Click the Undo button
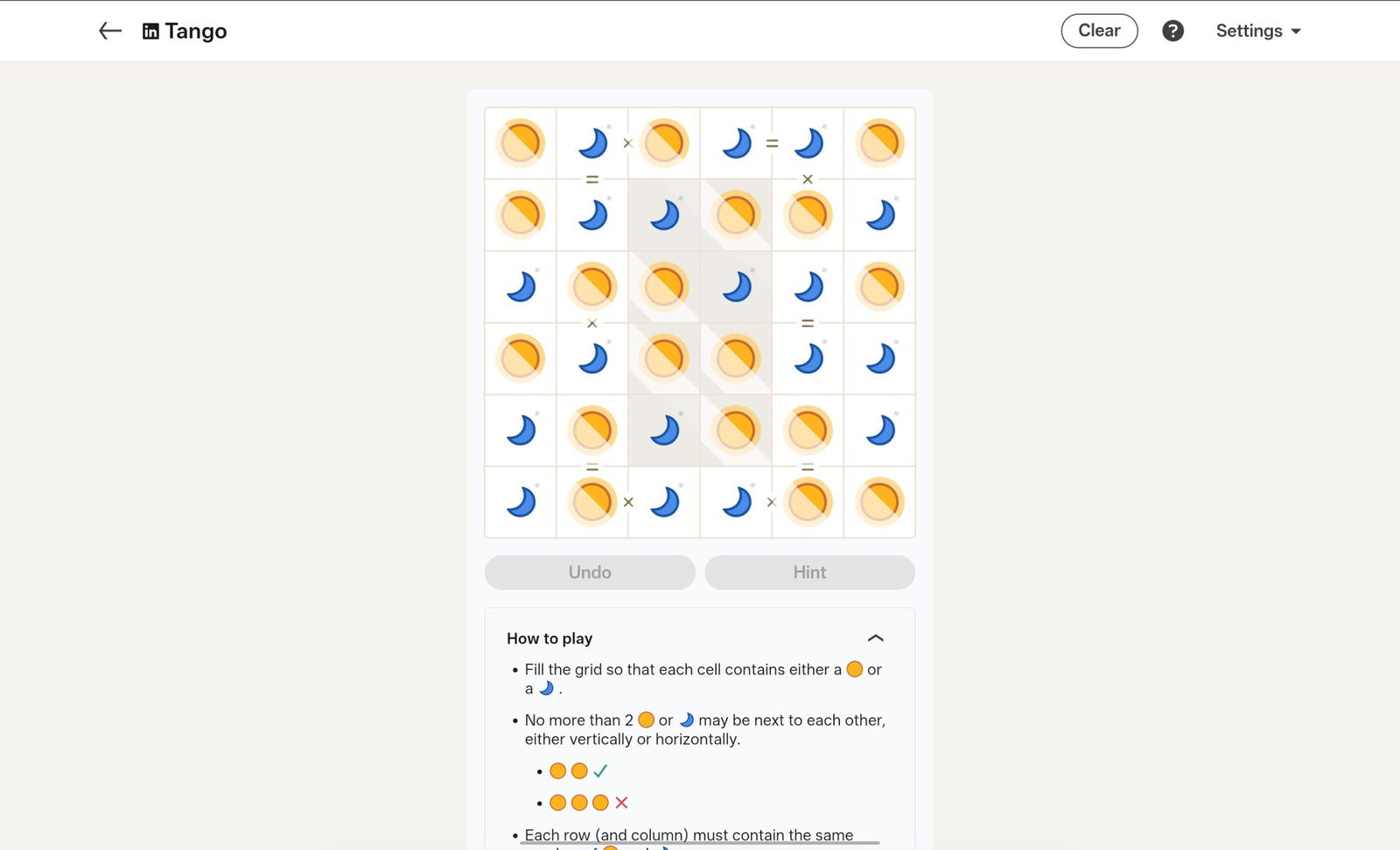This screenshot has width=1400, height=850. pos(590,572)
